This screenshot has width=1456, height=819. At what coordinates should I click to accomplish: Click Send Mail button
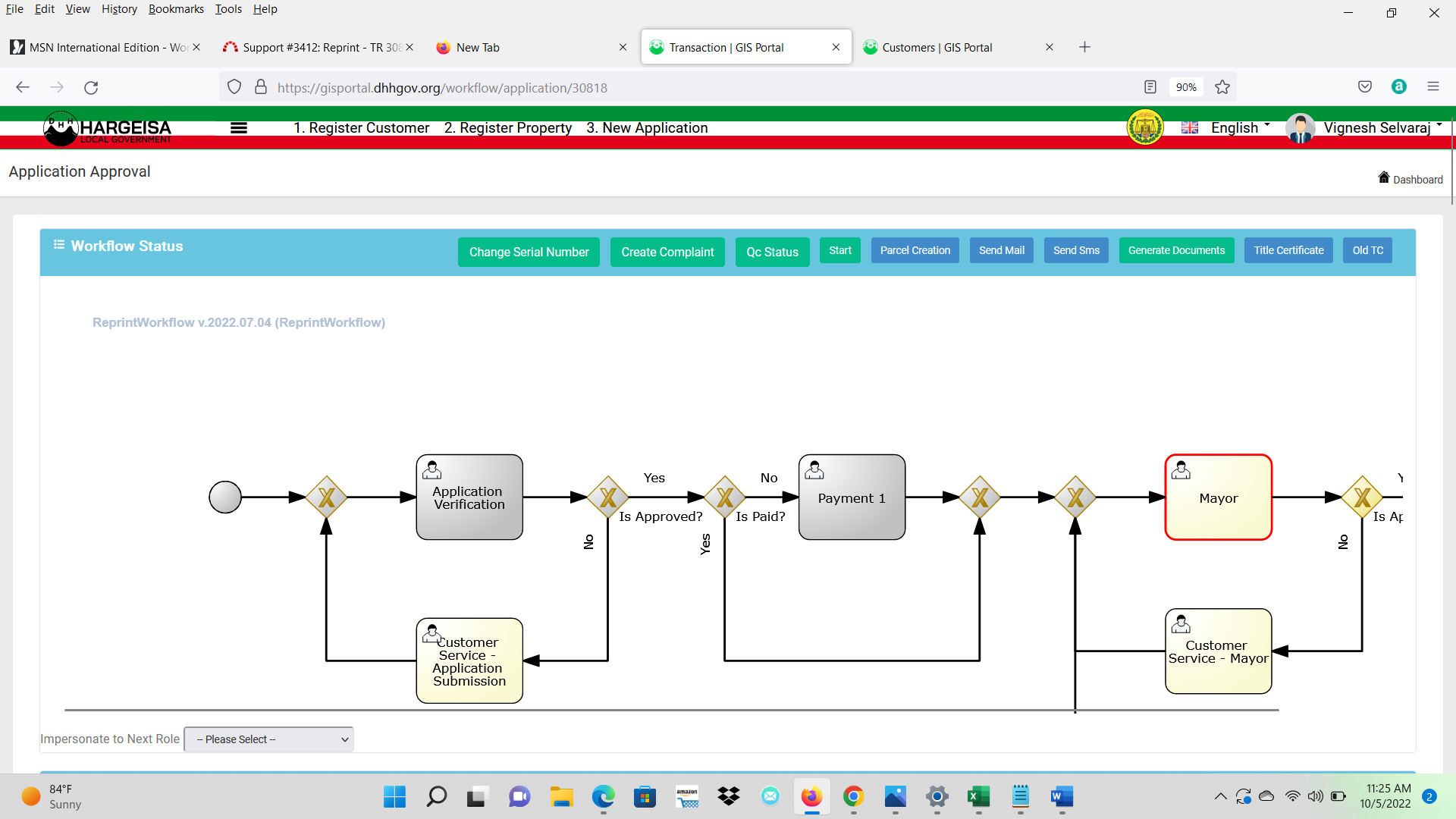[1002, 250]
